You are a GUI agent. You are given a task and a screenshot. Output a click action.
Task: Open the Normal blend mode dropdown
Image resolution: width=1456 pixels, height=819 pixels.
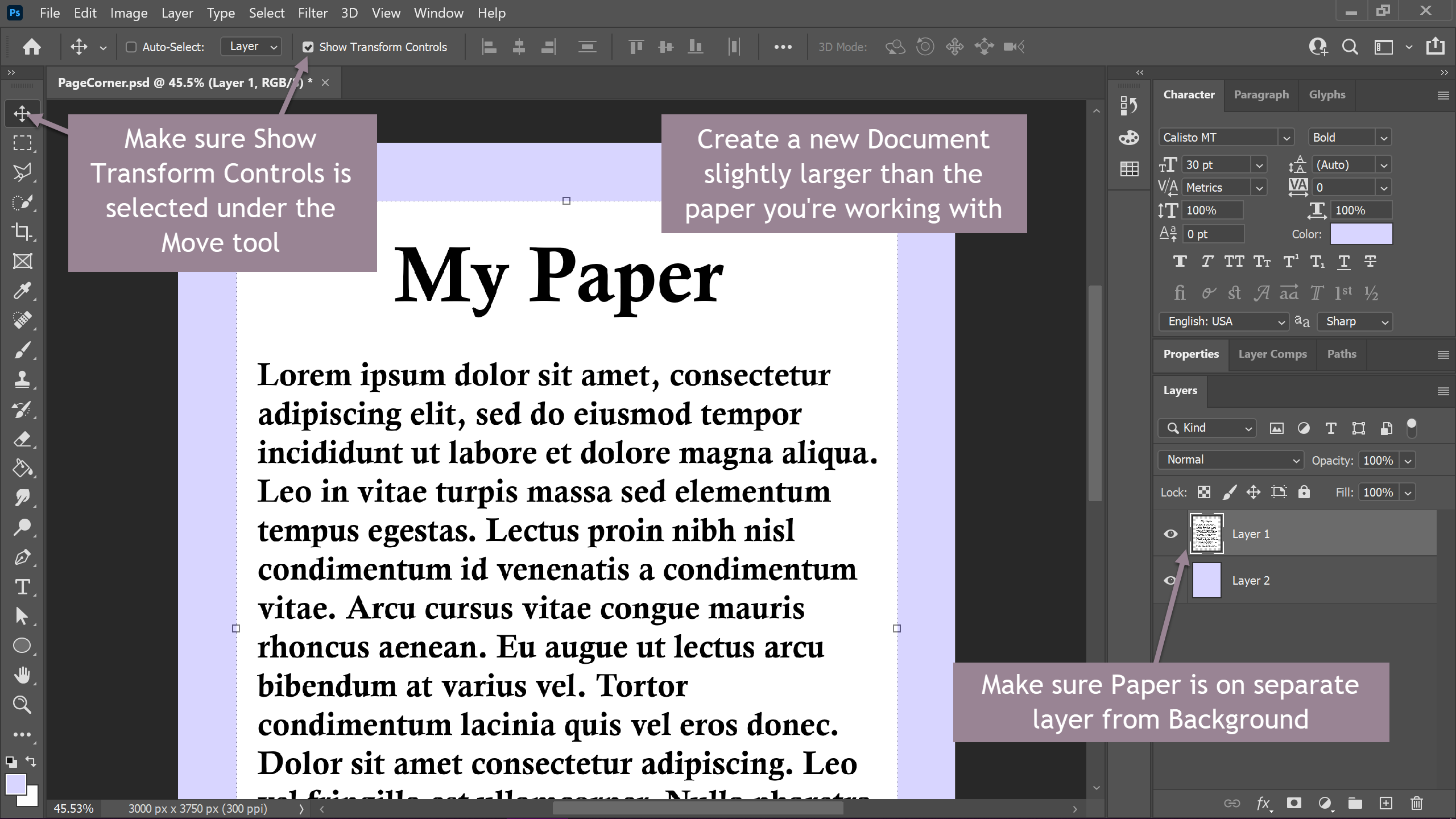(1230, 460)
